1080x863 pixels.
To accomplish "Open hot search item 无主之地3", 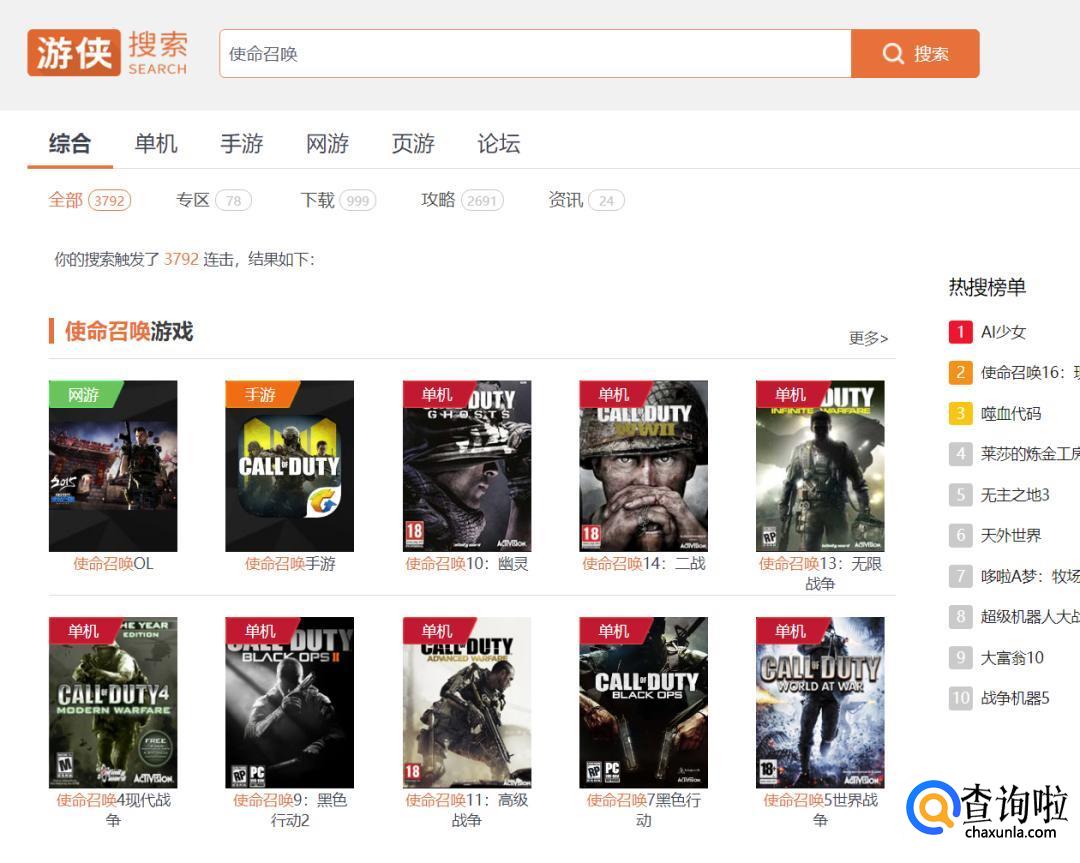I will (x=1015, y=495).
